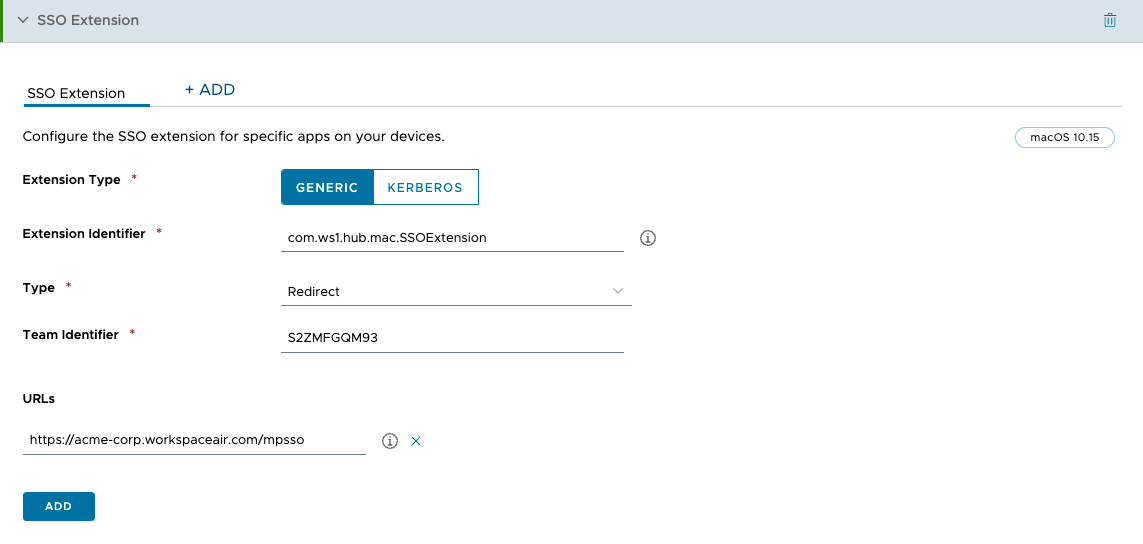Switch to the SSO Extension tab

tap(76, 93)
